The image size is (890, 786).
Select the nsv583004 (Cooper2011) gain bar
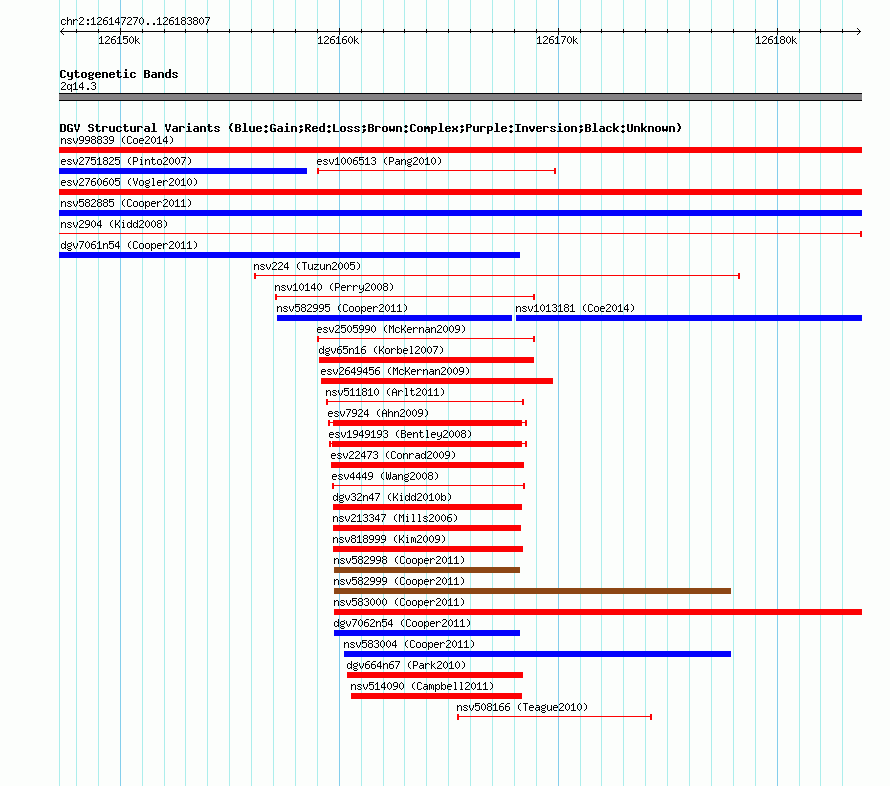pos(538,654)
